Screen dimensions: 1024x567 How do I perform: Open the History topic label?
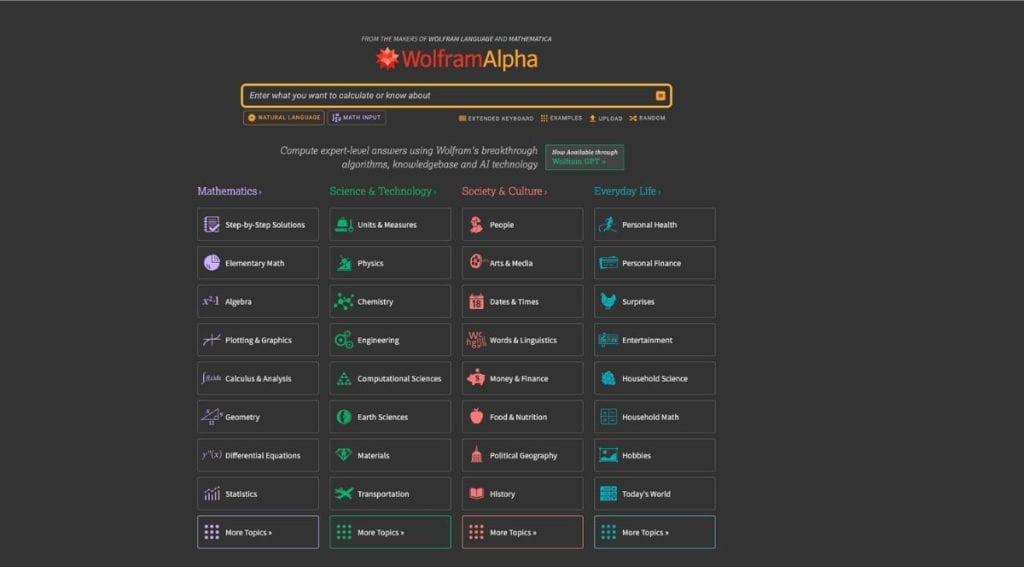pyautogui.click(x=502, y=494)
